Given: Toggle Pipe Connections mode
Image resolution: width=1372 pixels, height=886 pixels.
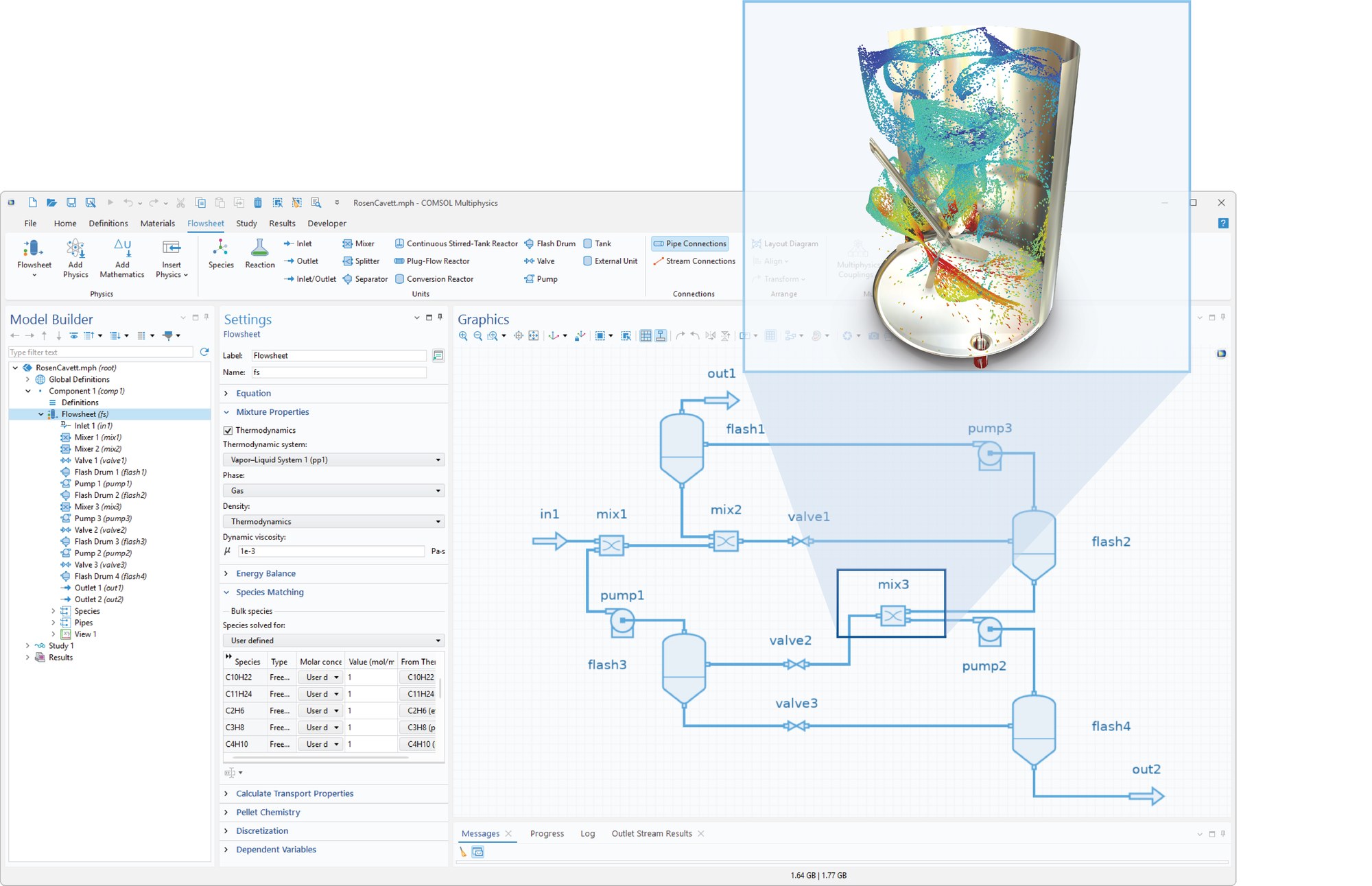Looking at the screenshot, I should pos(689,243).
